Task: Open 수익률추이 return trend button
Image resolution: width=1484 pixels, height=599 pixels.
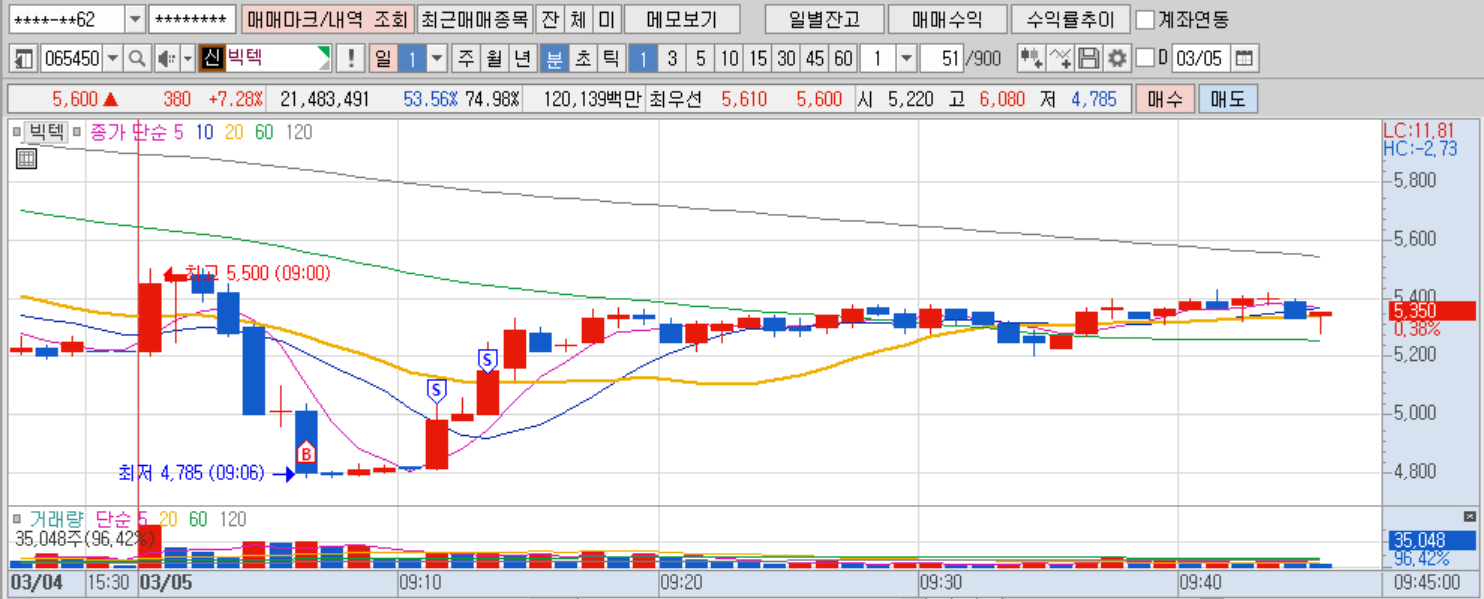Action: (x=1071, y=19)
